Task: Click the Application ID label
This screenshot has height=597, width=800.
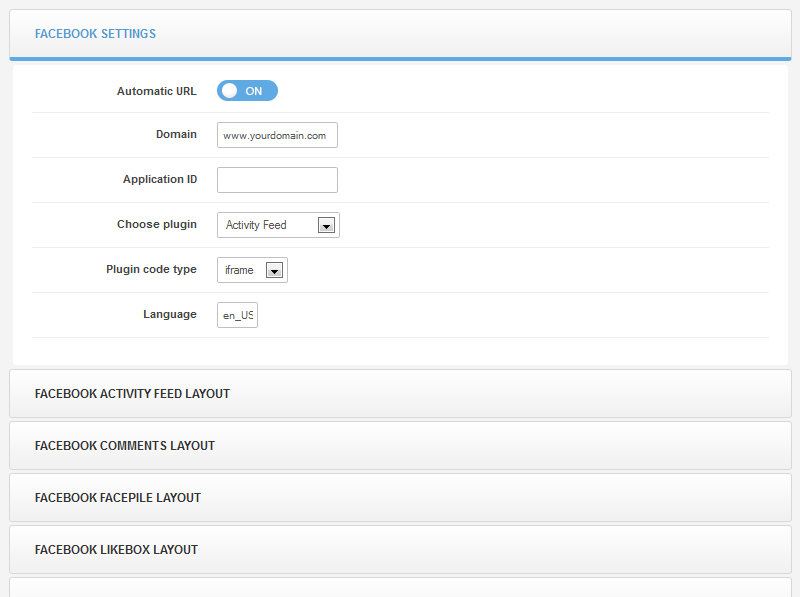Action: point(159,180)
